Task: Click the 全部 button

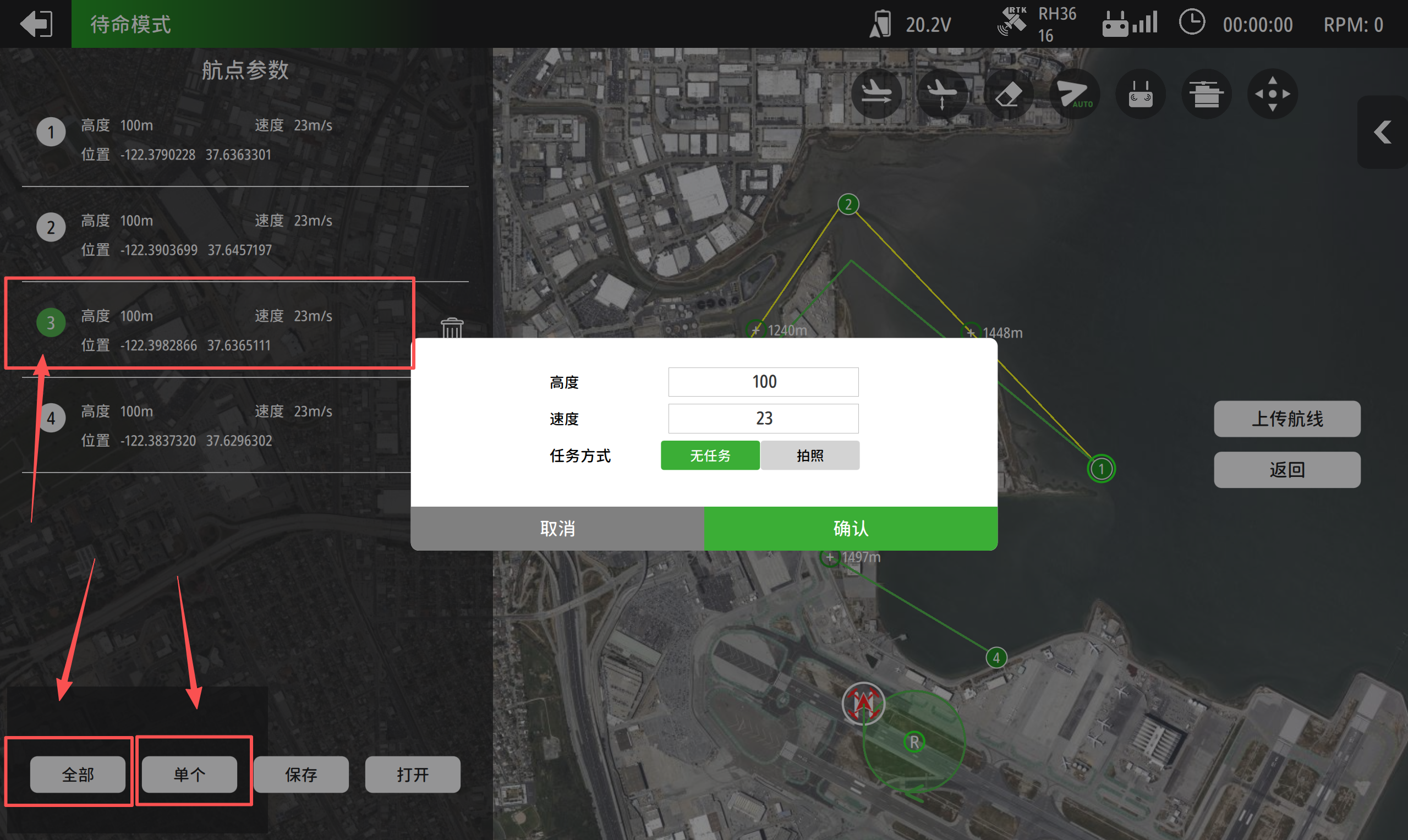Action: [78, 774]
